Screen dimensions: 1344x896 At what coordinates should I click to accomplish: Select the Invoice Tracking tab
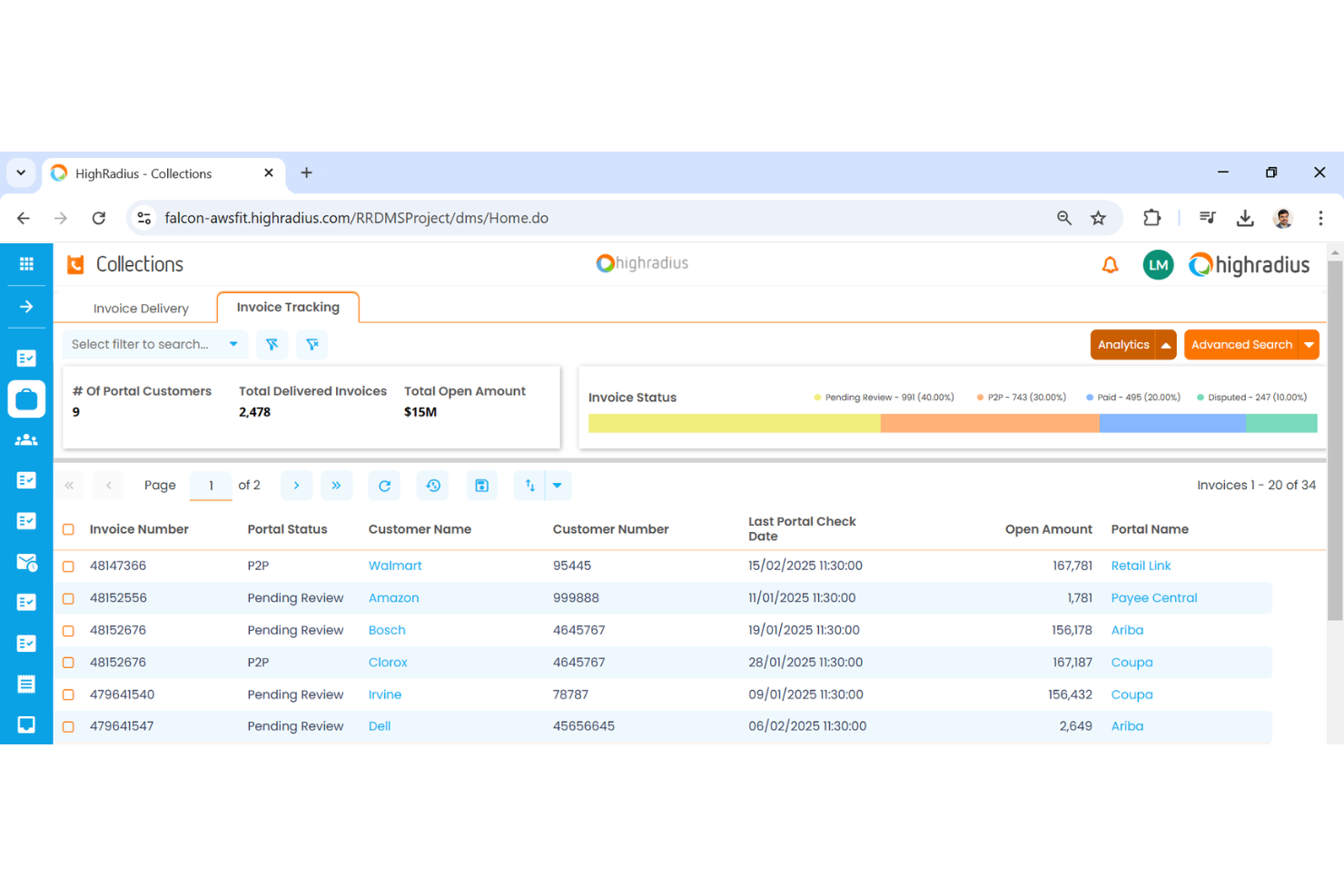pyautogui.click(x=287, y=307)
